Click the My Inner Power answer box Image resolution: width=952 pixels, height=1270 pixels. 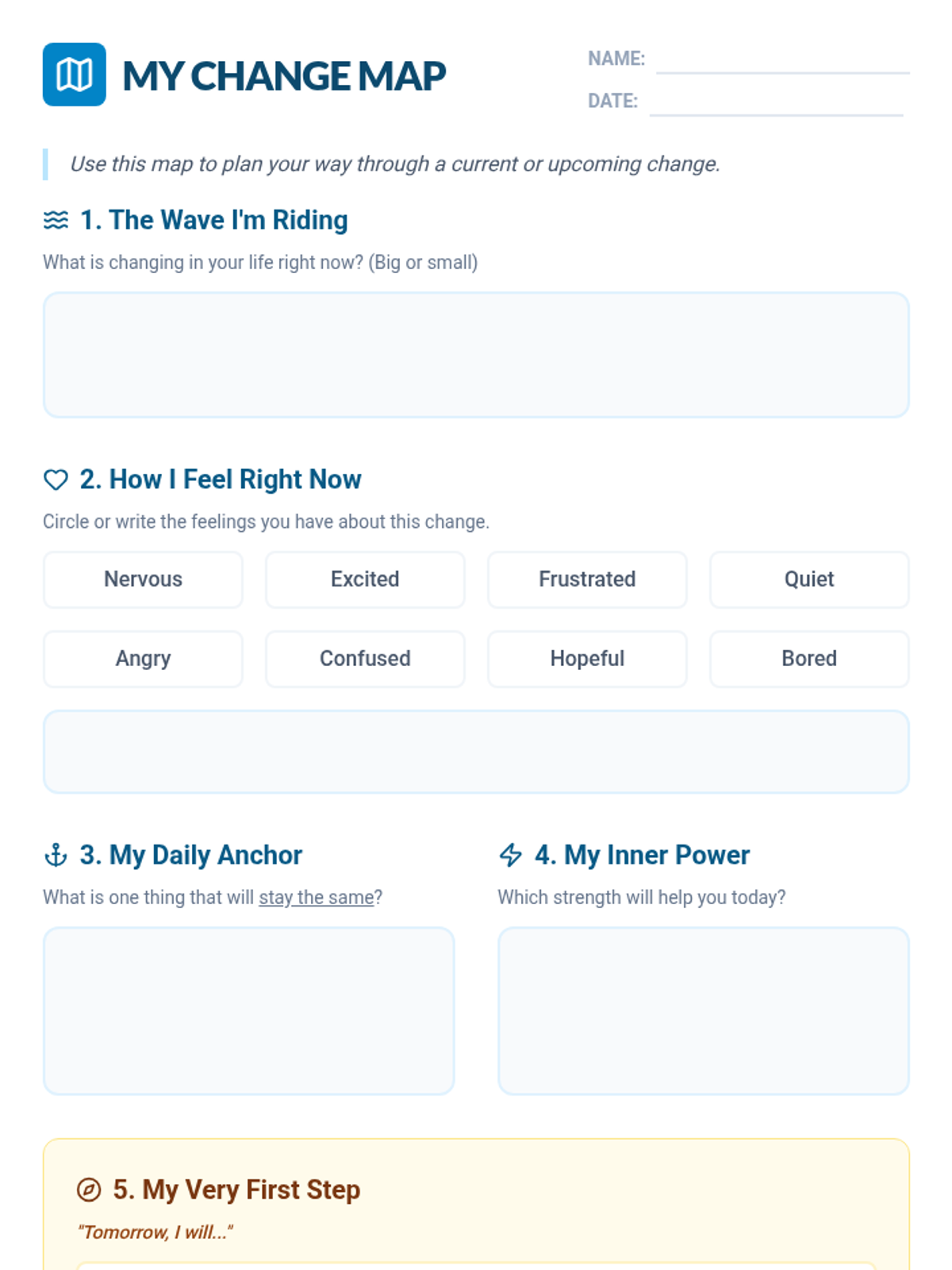coord(704,1011)
